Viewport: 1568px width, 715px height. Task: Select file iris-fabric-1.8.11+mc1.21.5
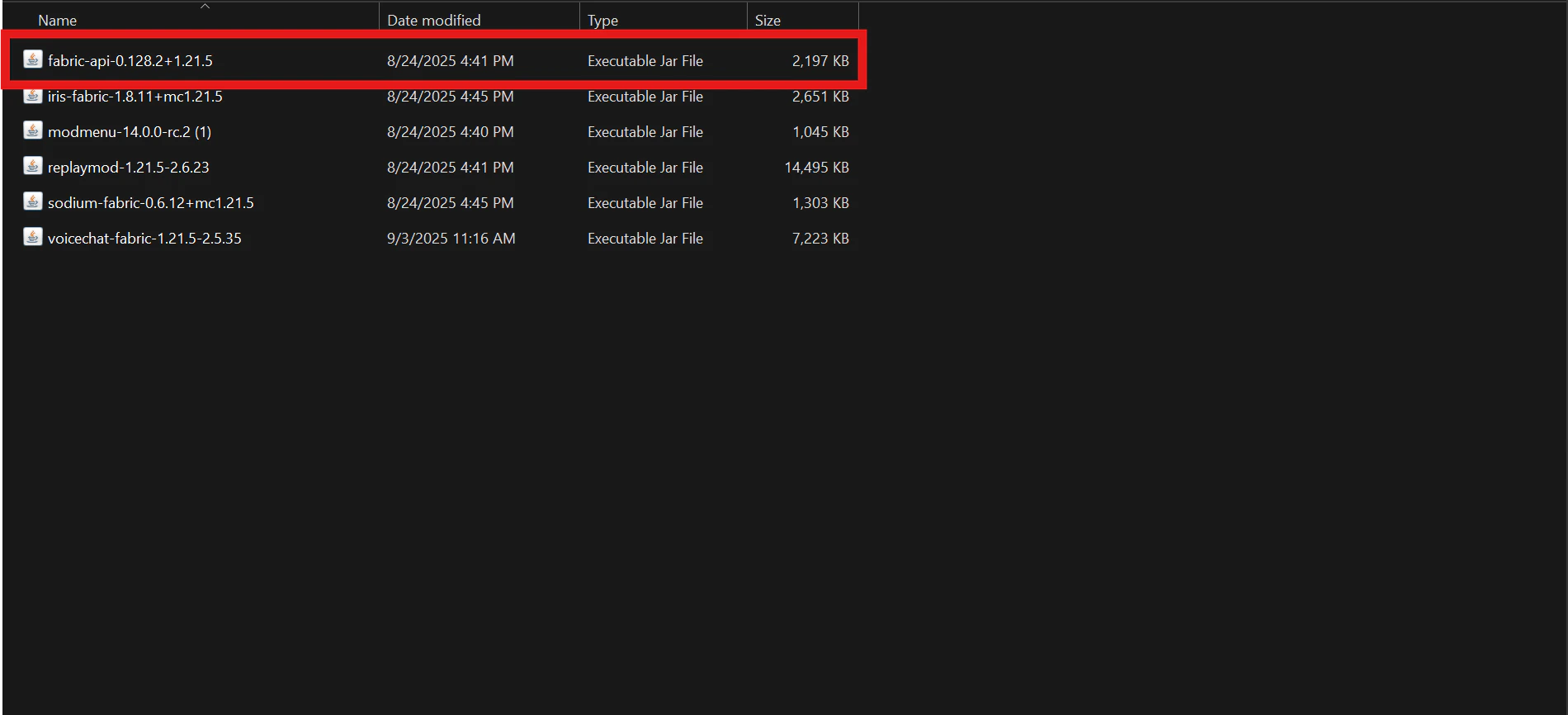[x=135, y=97]
